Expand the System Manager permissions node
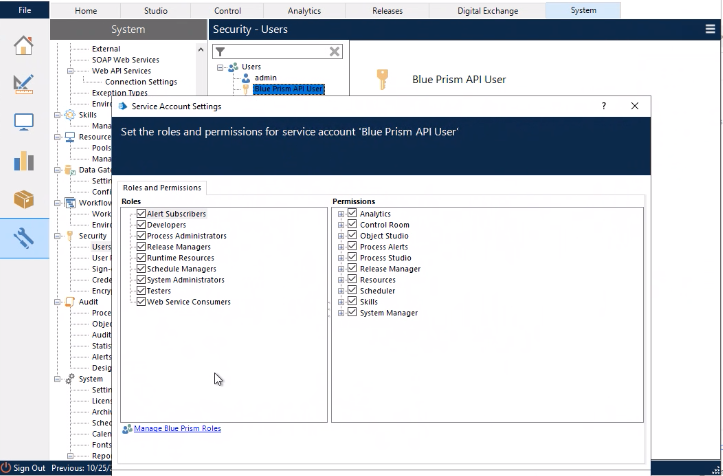The height and width of the screenshot is (476, 723). pyautogui.click(x=341, y=313)
